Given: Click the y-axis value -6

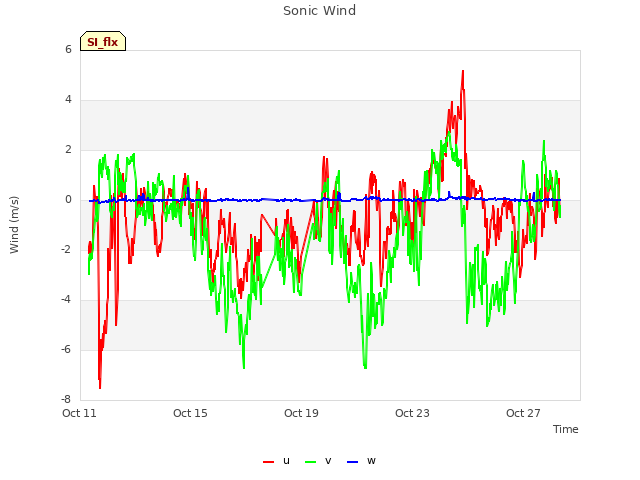Looking at the screenshot, I should pos(66,349).
